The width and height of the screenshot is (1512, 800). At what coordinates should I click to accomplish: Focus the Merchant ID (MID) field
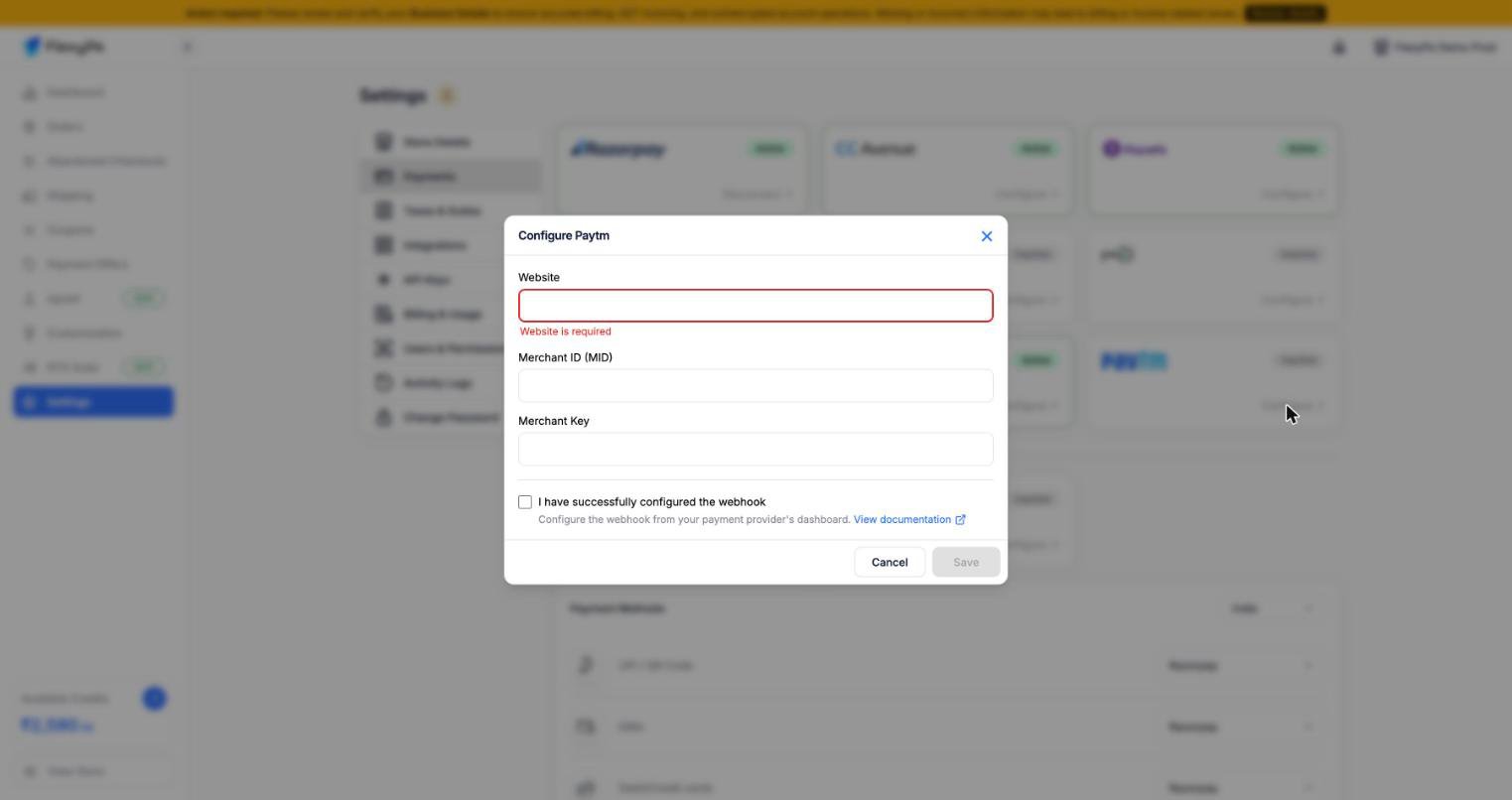[x=756, y=386]
